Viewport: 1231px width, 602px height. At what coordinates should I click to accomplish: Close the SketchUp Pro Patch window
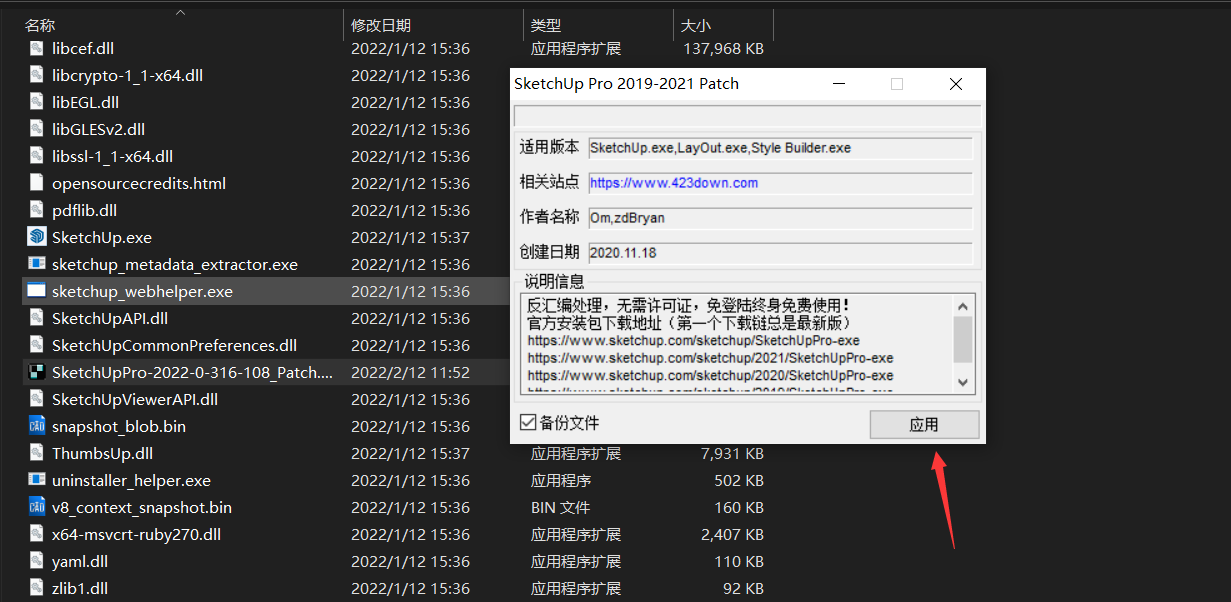click(956, 84)
